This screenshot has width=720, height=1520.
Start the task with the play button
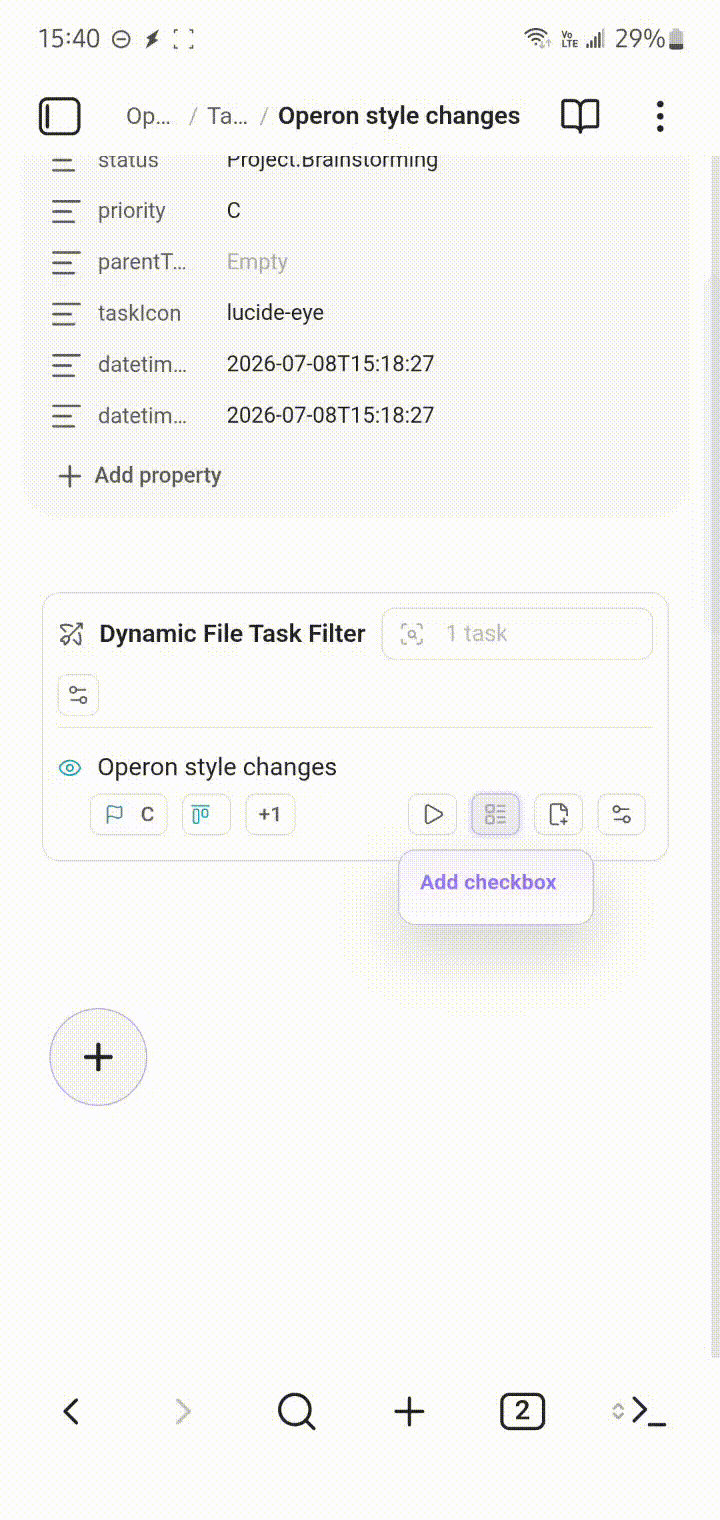[433, 814]
